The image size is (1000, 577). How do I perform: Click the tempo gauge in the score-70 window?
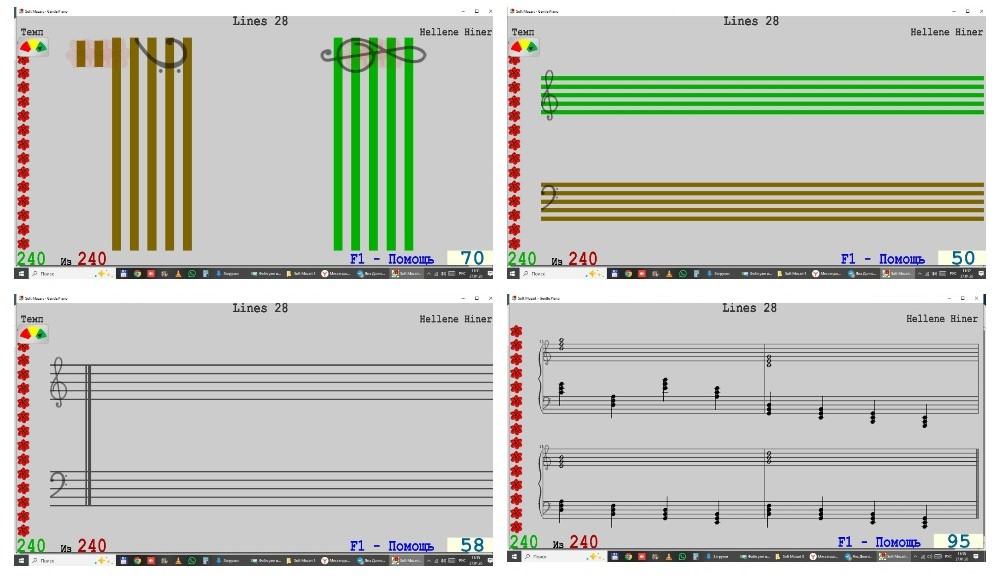coord(32,47)
